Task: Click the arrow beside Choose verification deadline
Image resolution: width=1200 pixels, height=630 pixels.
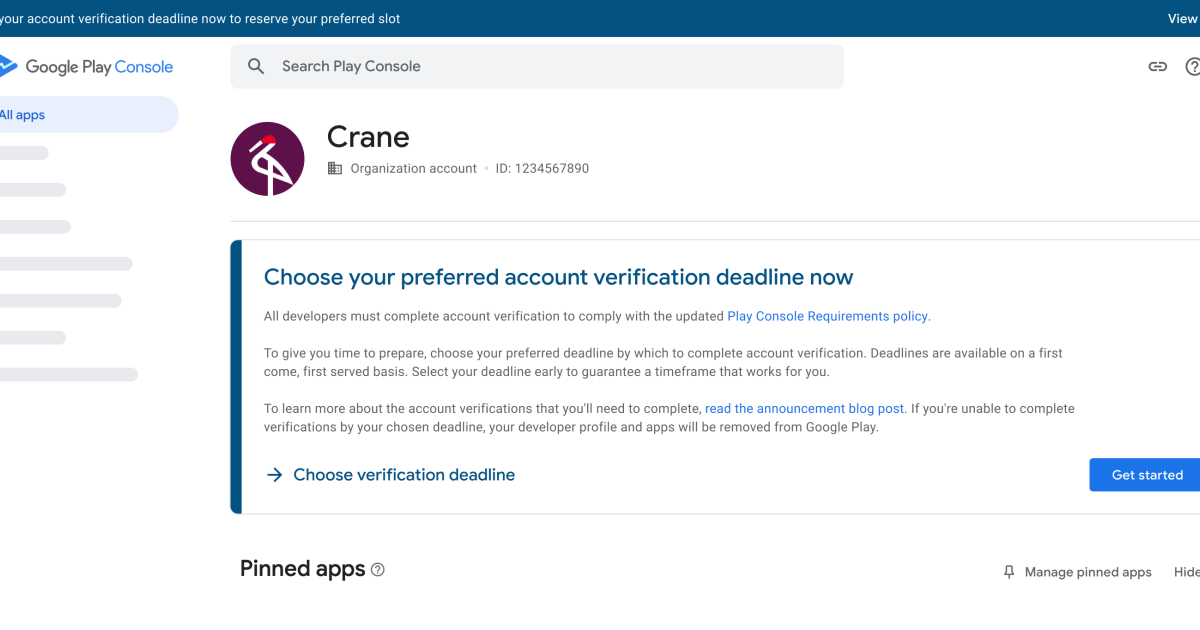Action: [275, 475]
